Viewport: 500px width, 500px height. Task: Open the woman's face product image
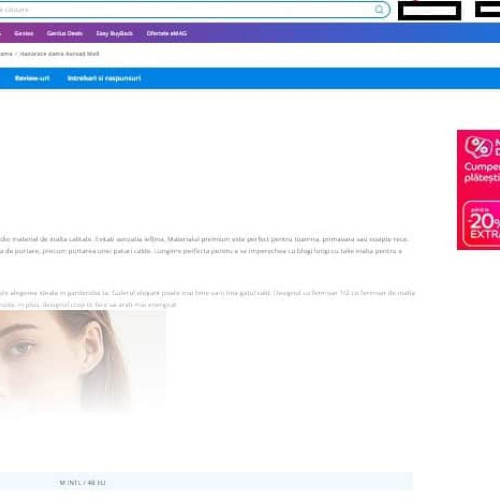pos(83,361)
